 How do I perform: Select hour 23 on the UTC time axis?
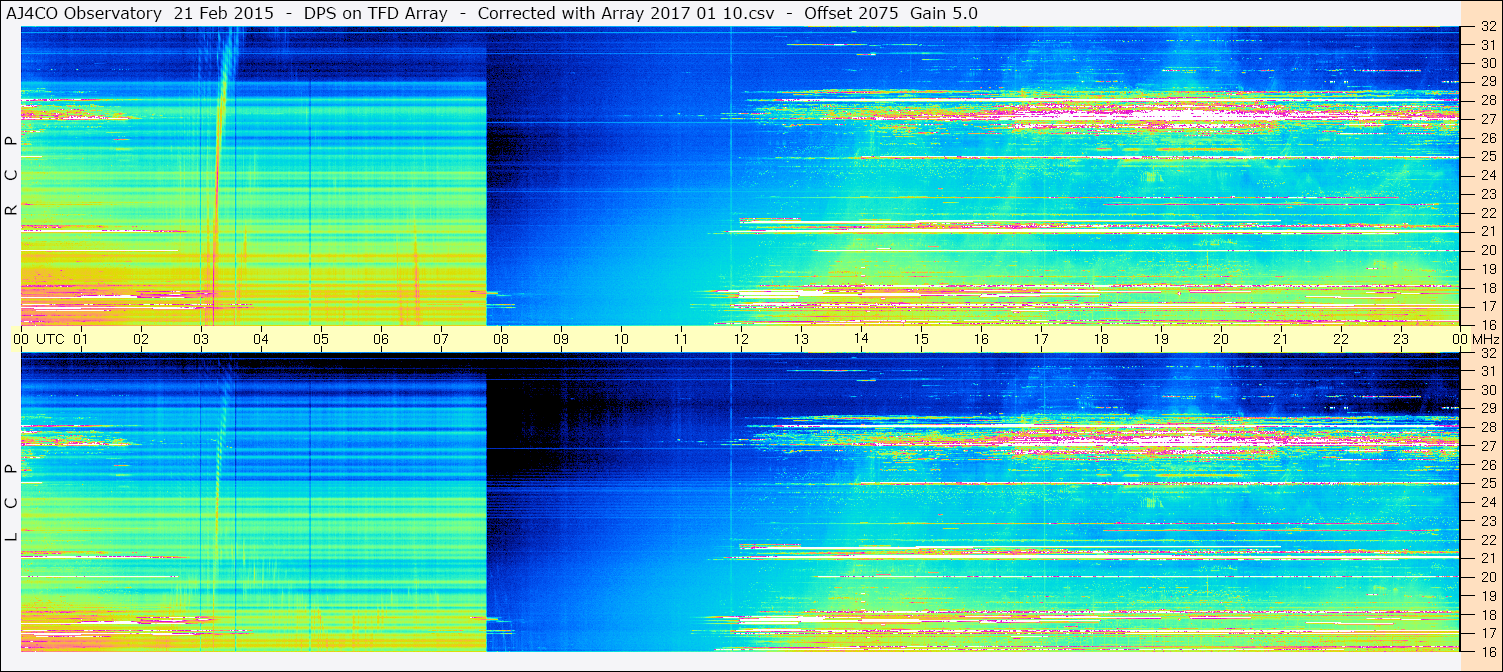point(1401,339)
